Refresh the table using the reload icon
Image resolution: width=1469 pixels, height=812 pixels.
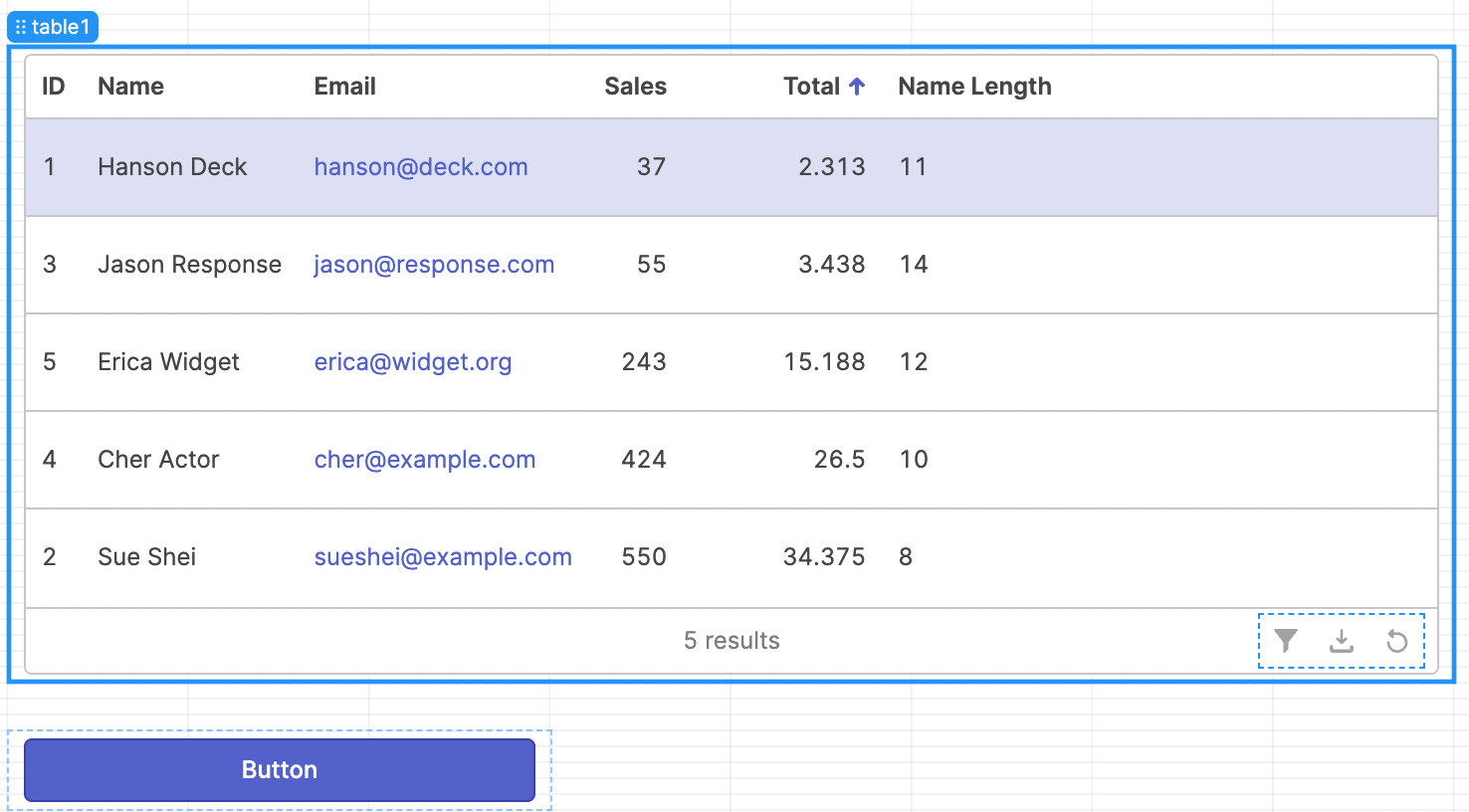1397,641
